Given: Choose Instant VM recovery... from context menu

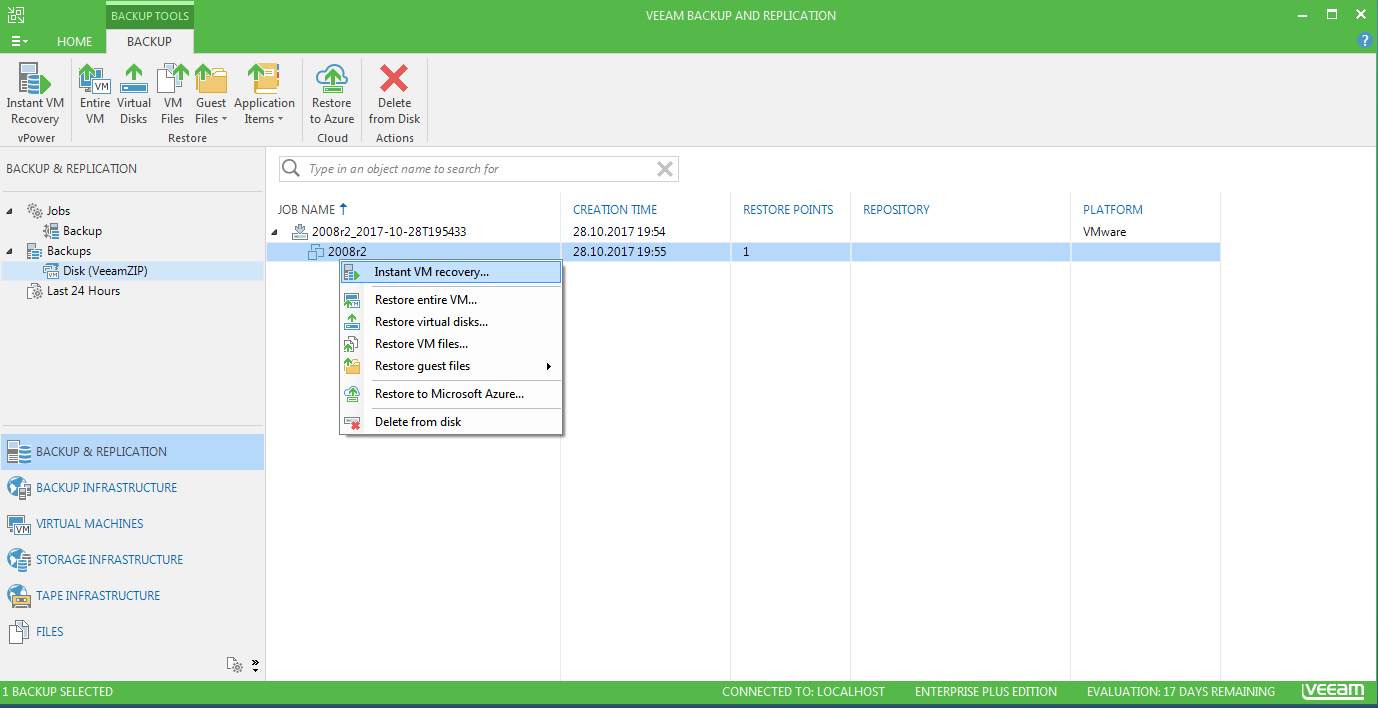Looking at the screenshot, I should 450,272.
